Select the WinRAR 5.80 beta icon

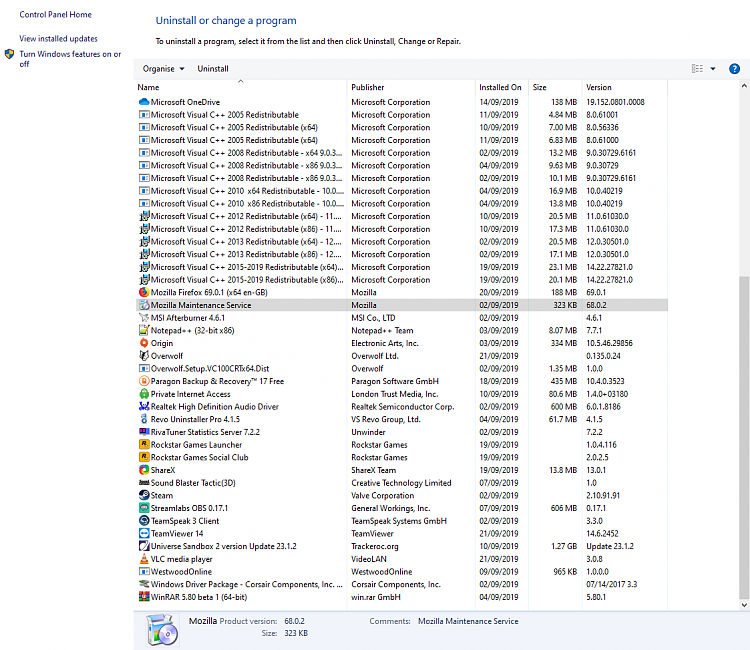pyautogui.click(x=143, y=597)
